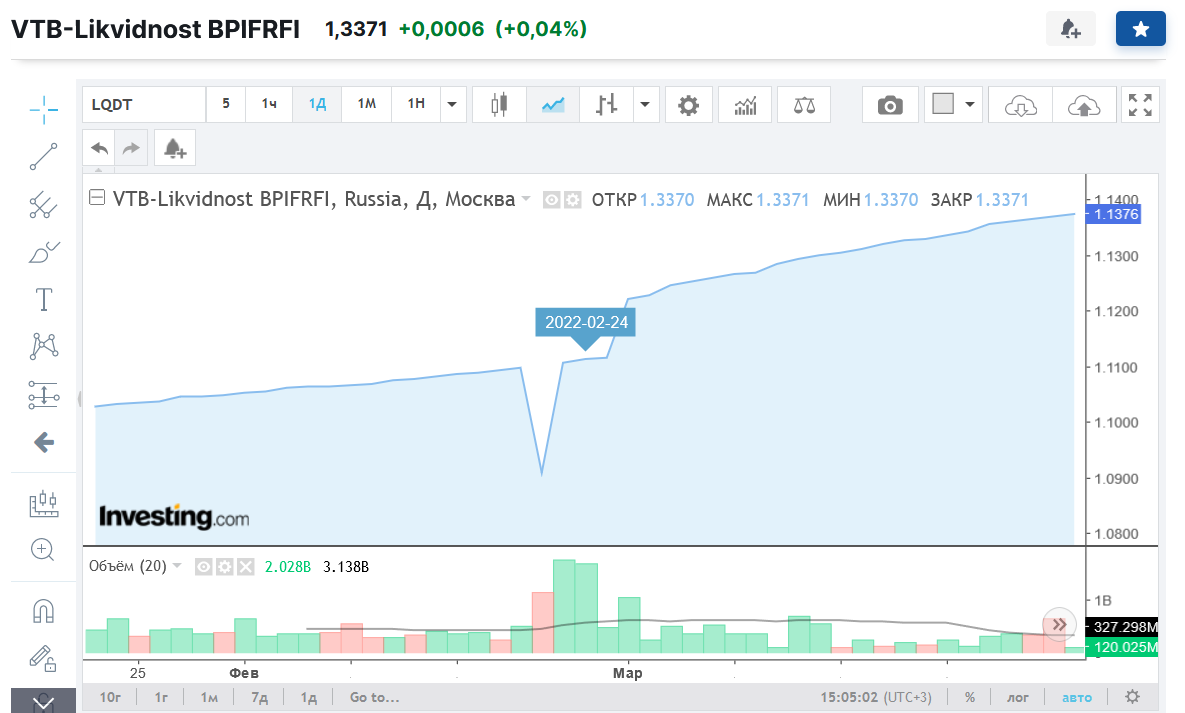The image size is (1185, 713).
Task: Select the 1Д daily interval
Action: coord(317,104)
